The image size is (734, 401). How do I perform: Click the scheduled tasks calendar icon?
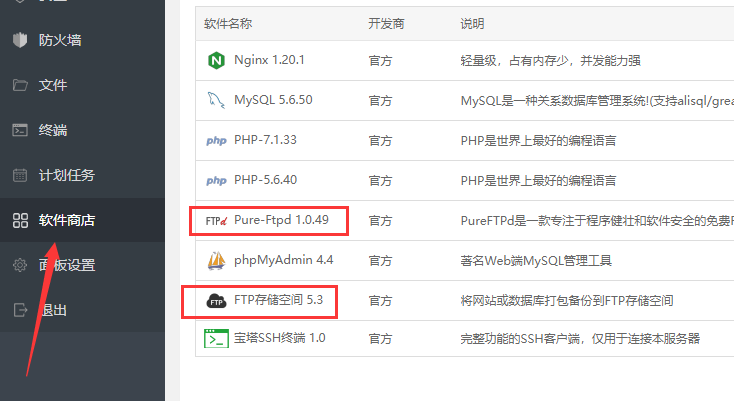(20, 175)
